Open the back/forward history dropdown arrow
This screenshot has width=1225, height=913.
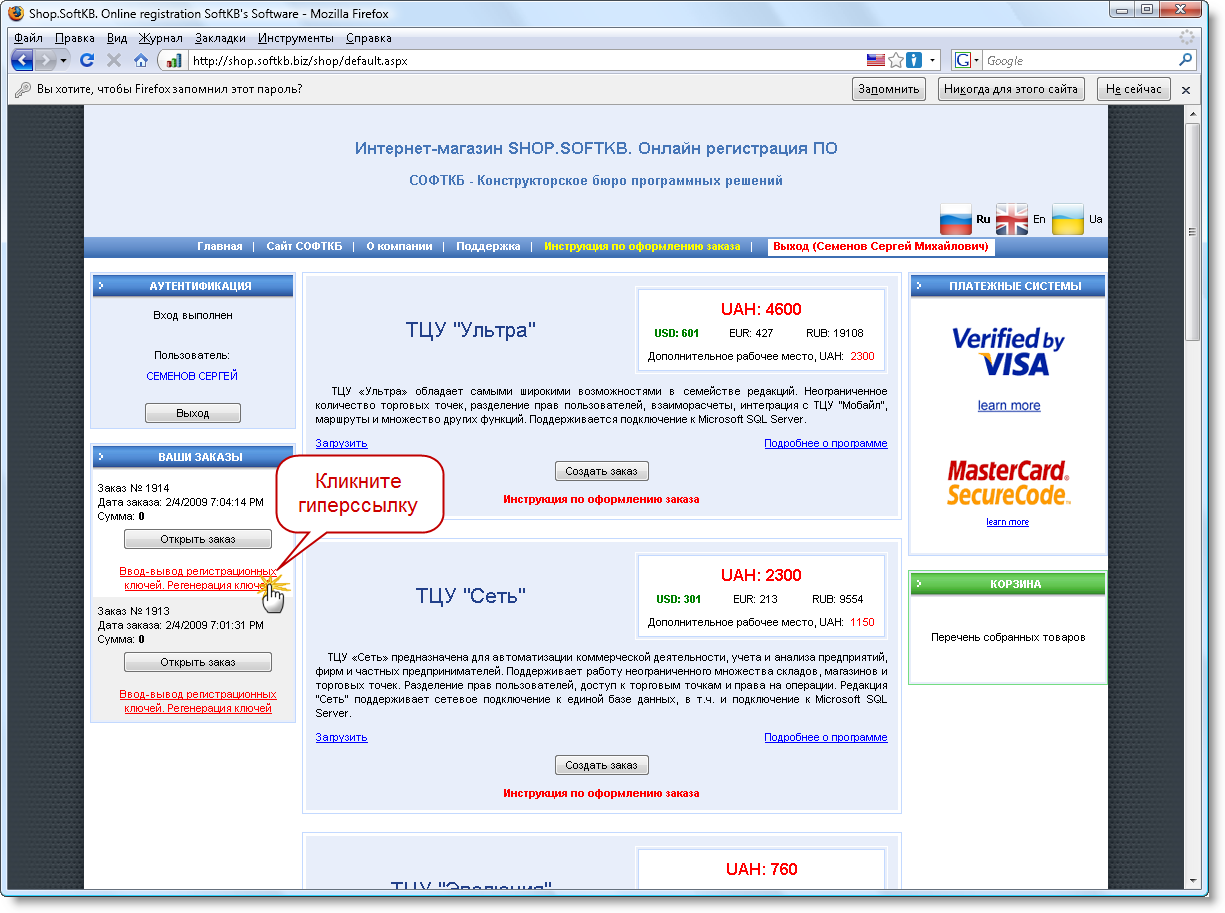64,60
